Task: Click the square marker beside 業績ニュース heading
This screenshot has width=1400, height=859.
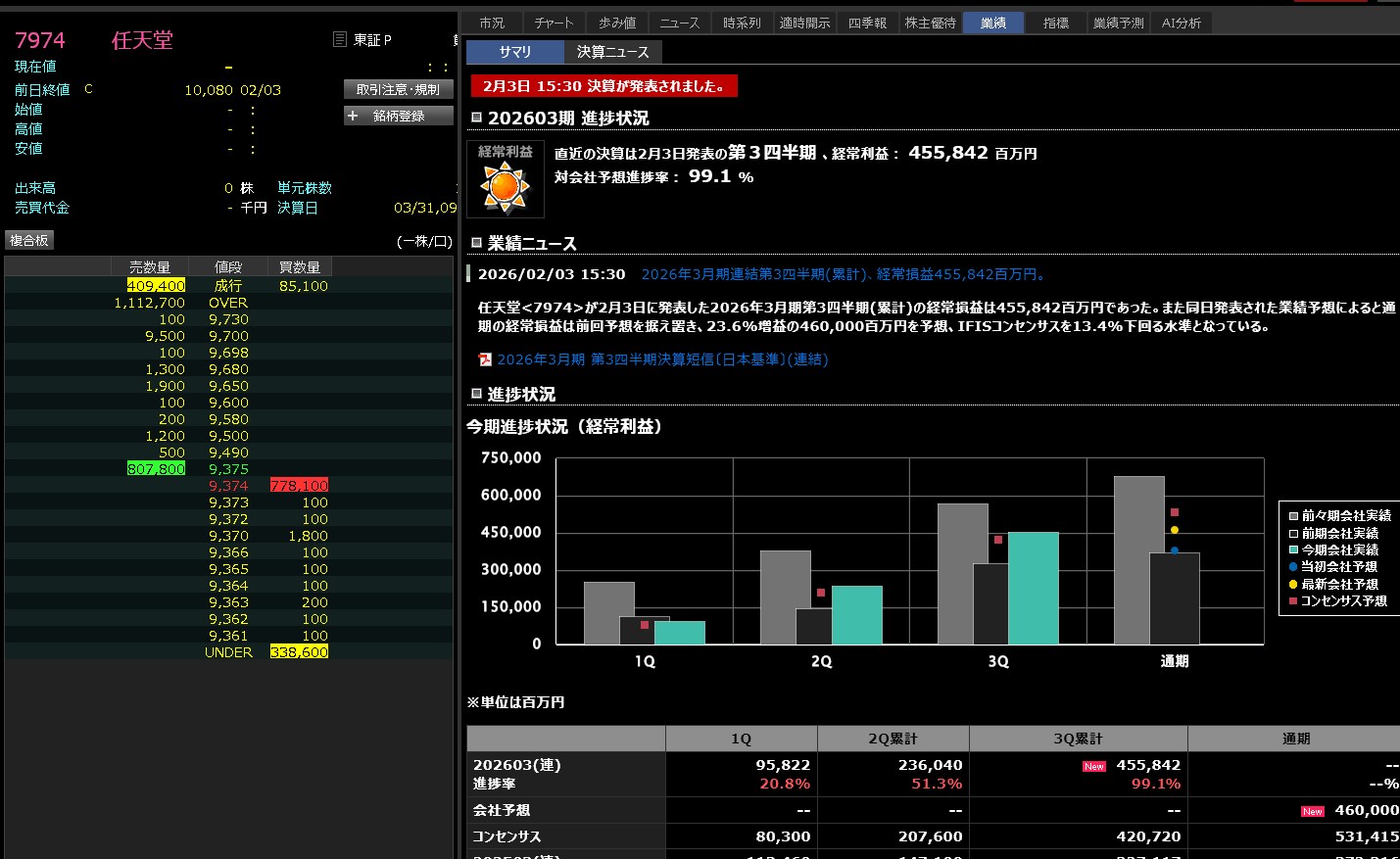Action: pos(476,243)
